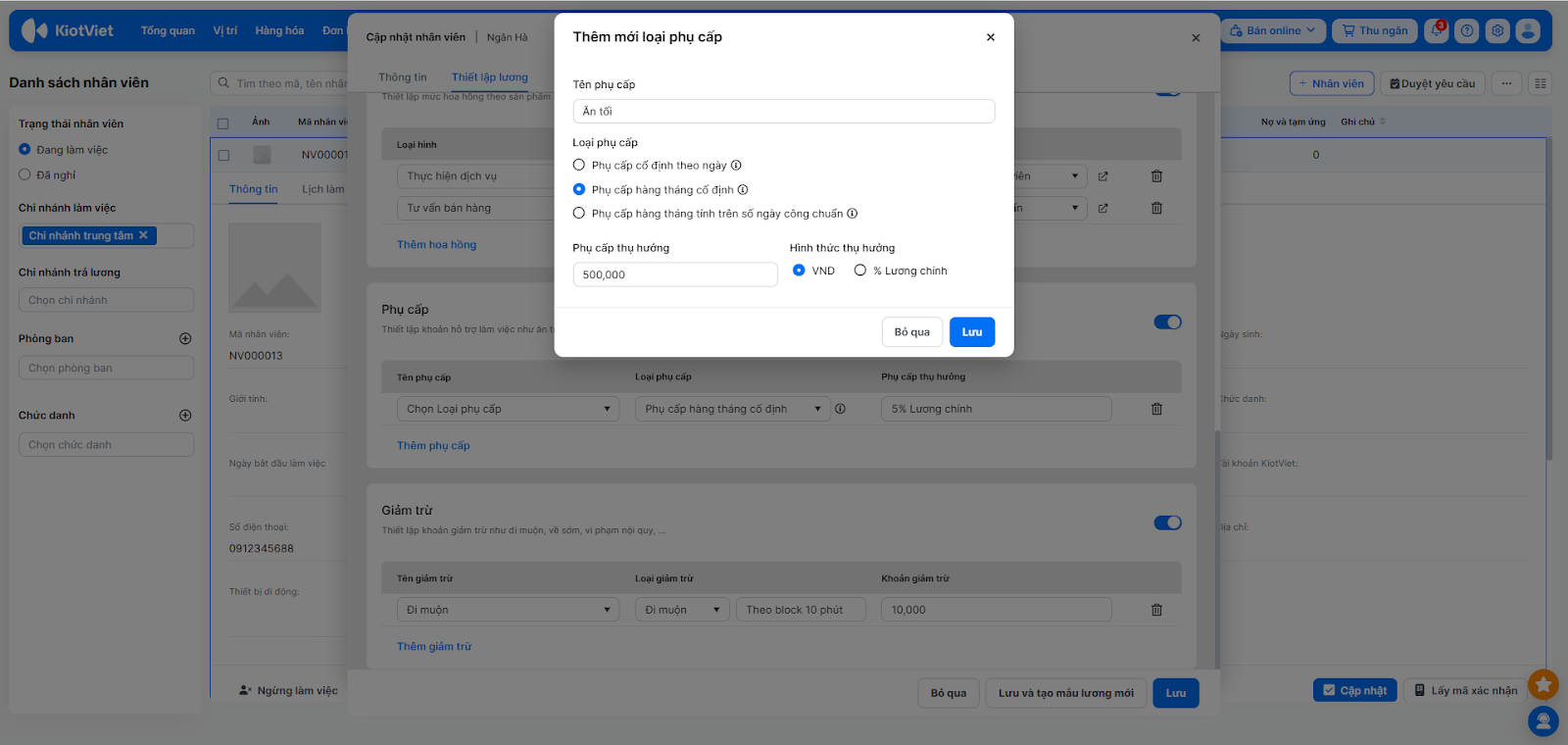The height and width of the screenshot is (745, 1568).
Task: Open the Thiết lập lương tab
Action: coord(489,77)
